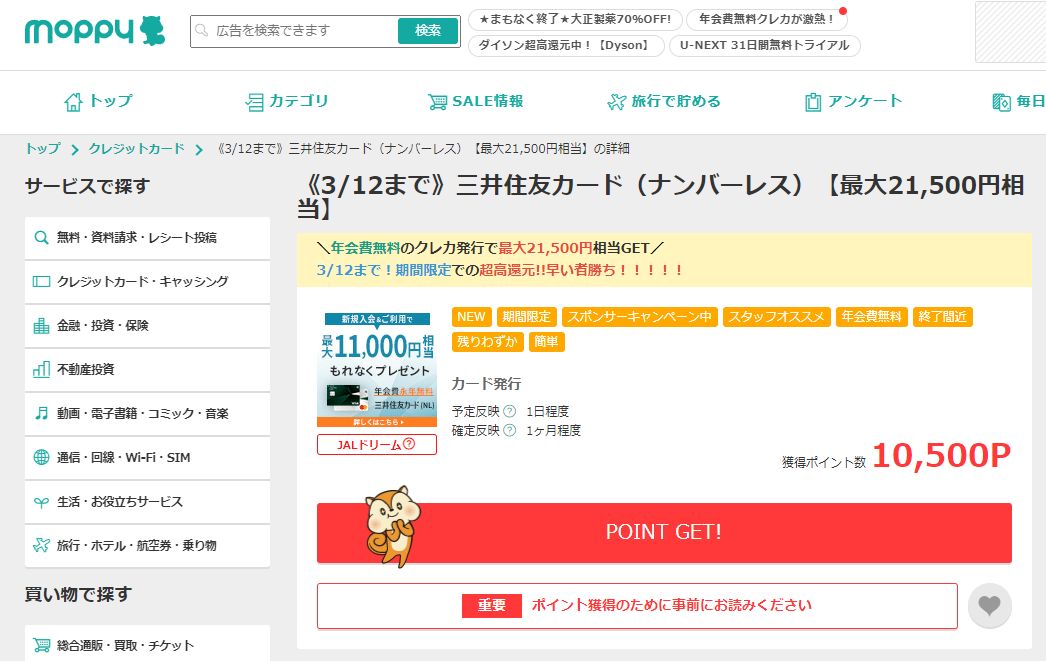Click the cart icon for 総合通販・買取・チケット
1046x661 pixels.
41,646
